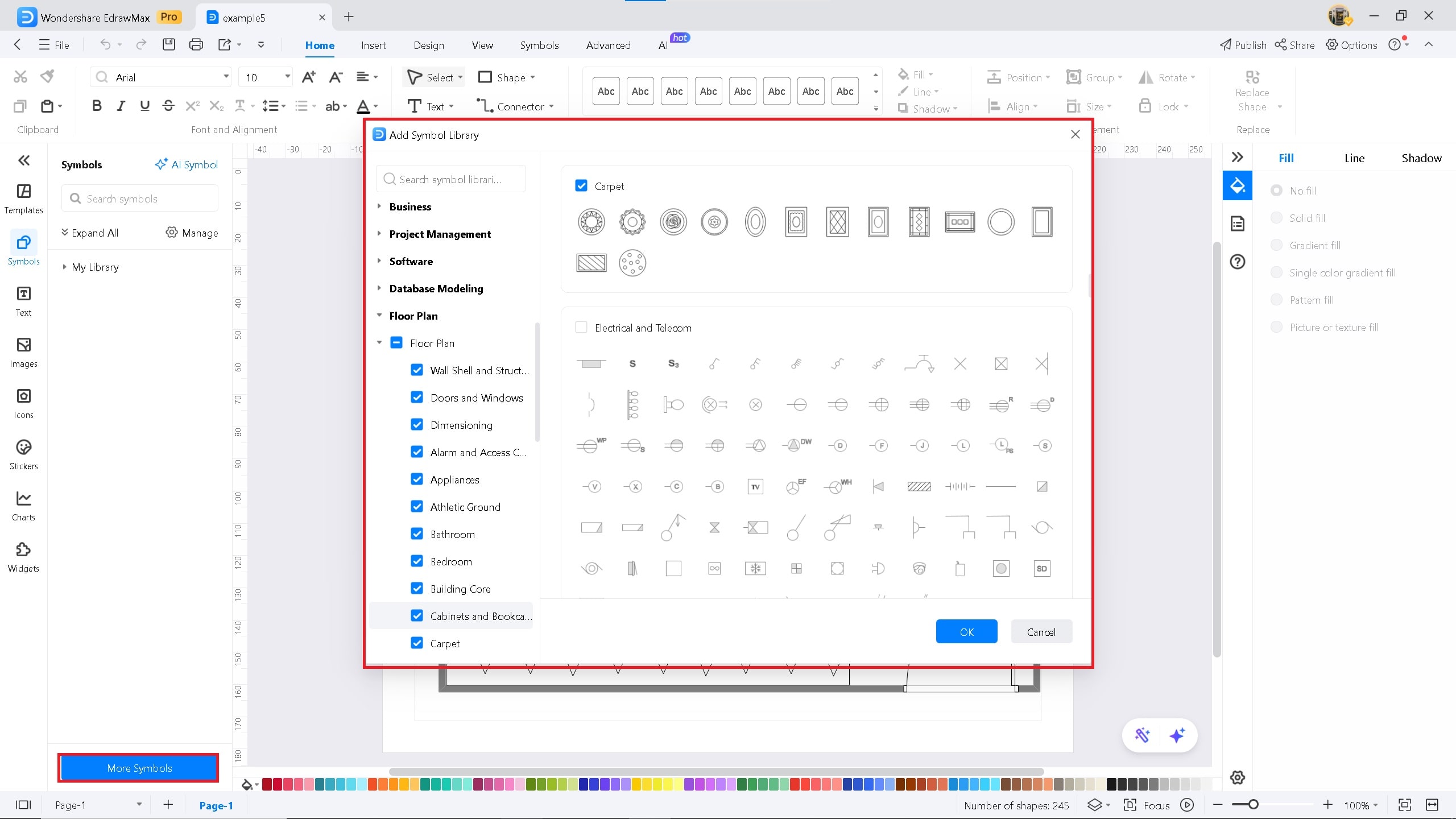Open the font size dropdown

pyautogui.click(x=287, y=77)
